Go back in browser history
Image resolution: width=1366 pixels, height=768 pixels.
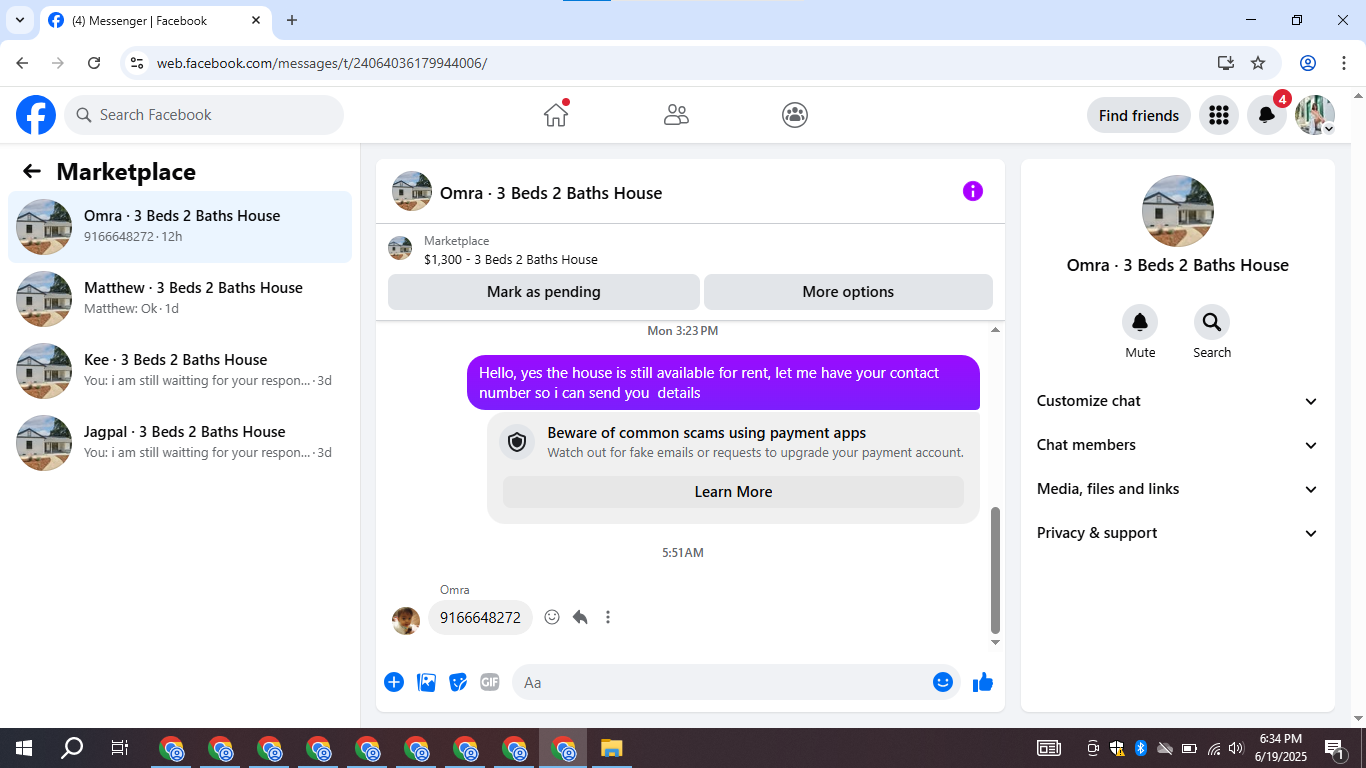[22, 63]
